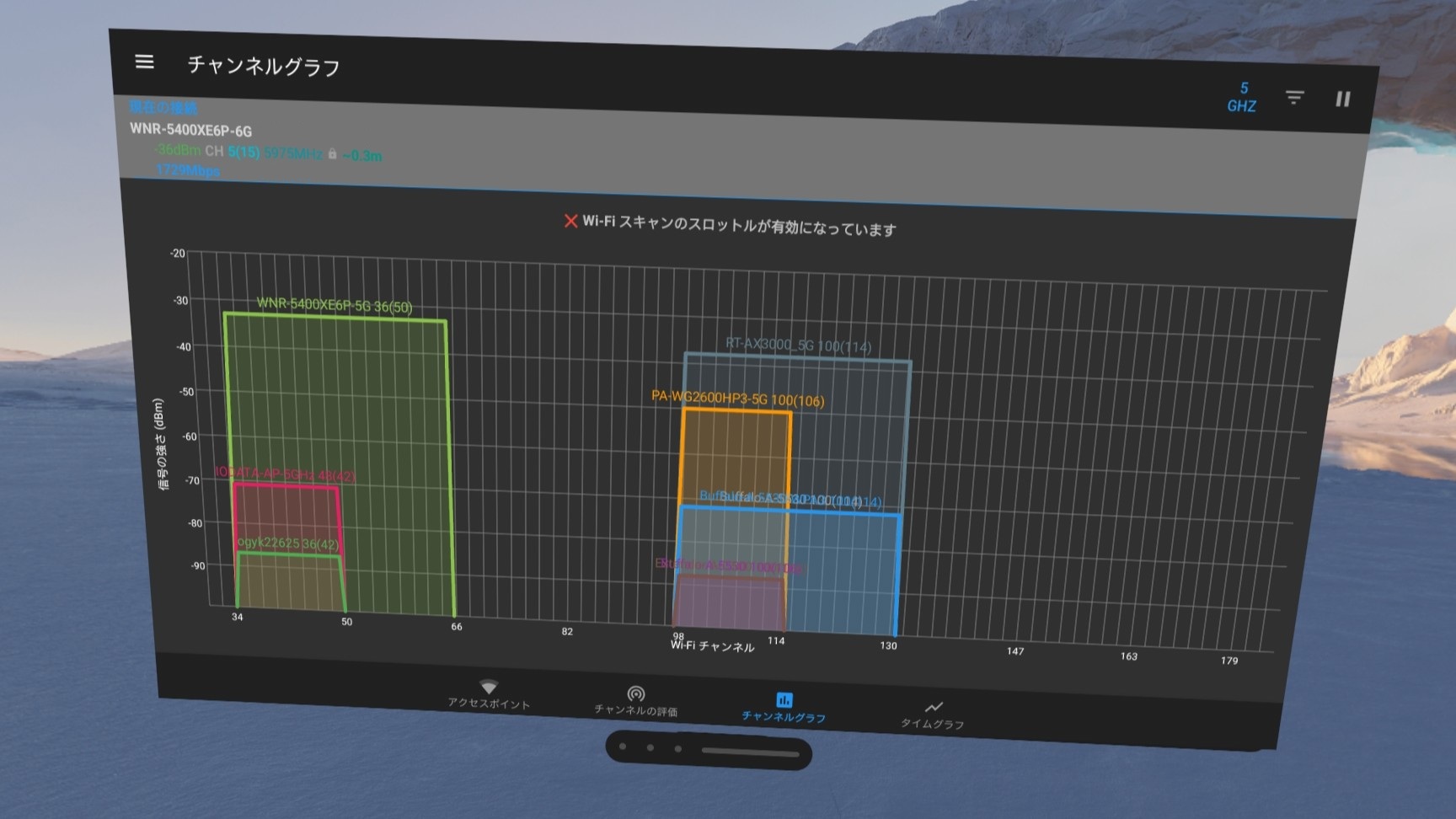Select the チャンネルグラフ bar chart icon

pos(784,699)
